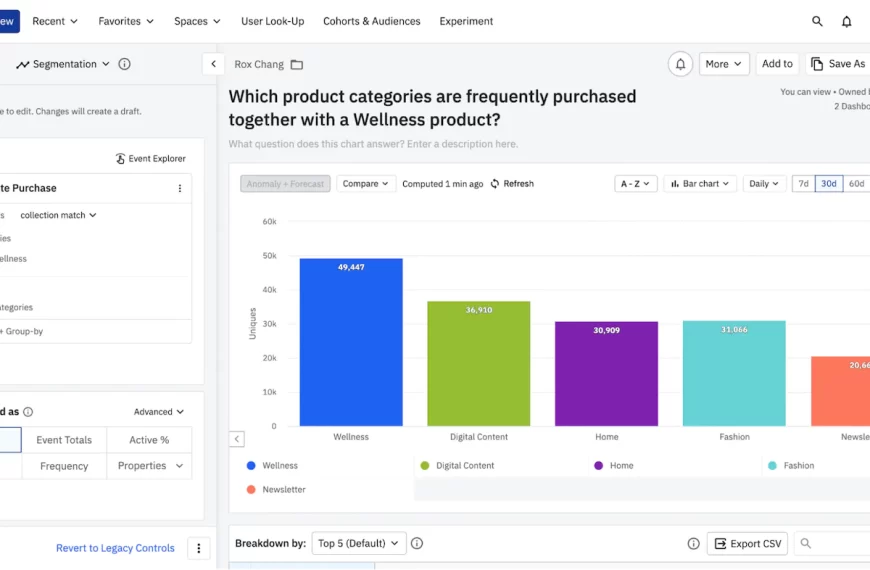Select the 60d date range
Viewport: 870px width, 570px height.
(x=856, y=184)
